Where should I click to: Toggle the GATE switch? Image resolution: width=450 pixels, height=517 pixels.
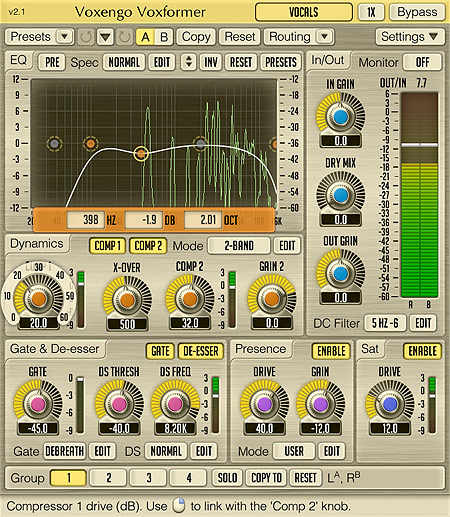click(160, 351)
